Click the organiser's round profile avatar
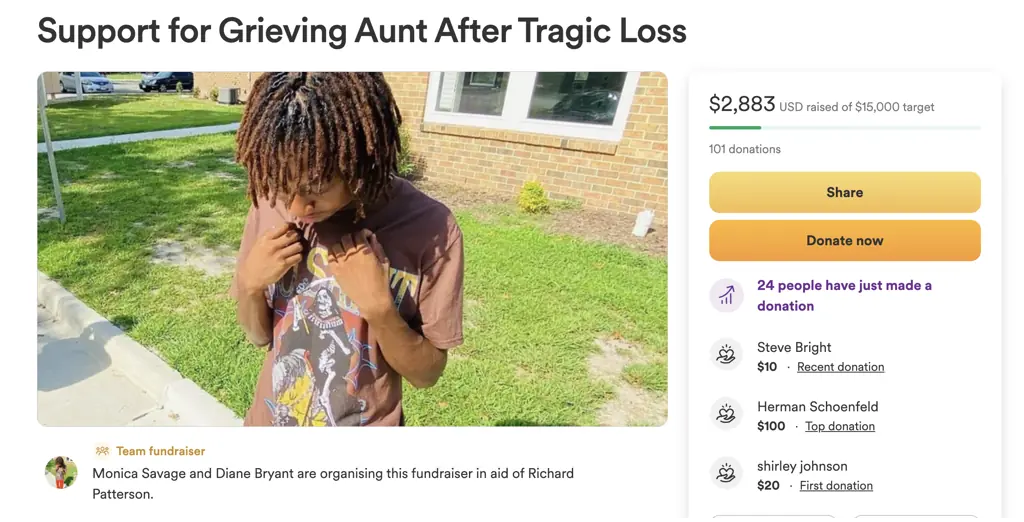Viewport: 1024px width, 522px height. click(61, 472)
